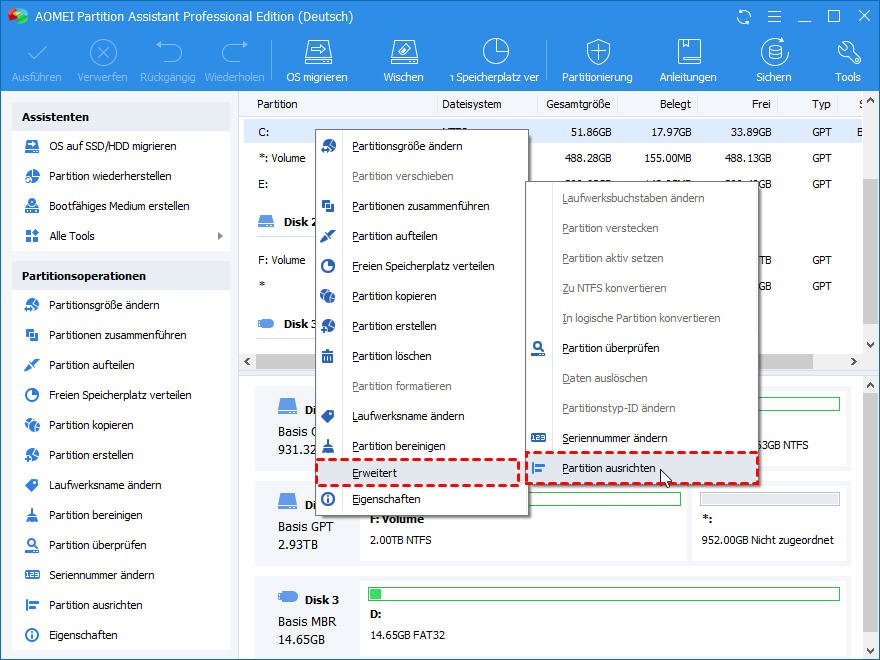Sort by Typ column header
880x660 pixels.
(821, 104)
